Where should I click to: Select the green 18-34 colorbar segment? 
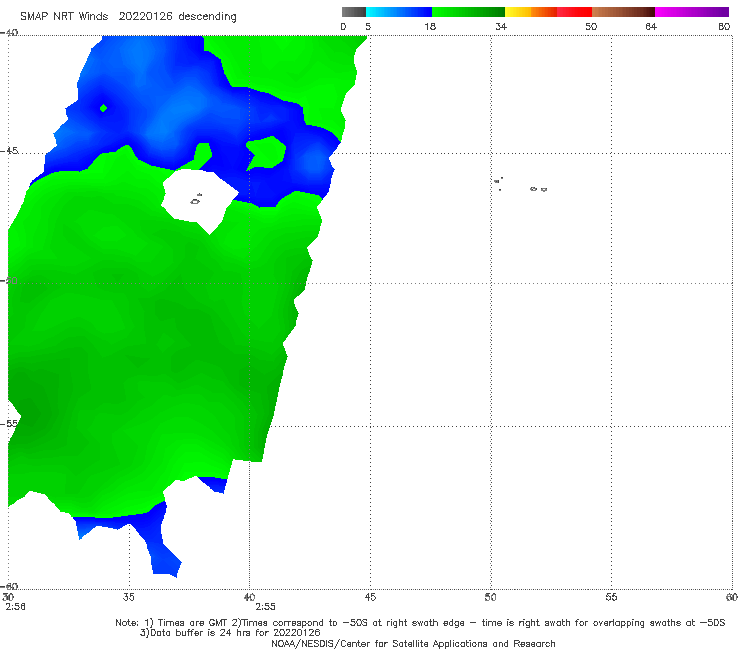click(468, 12)
